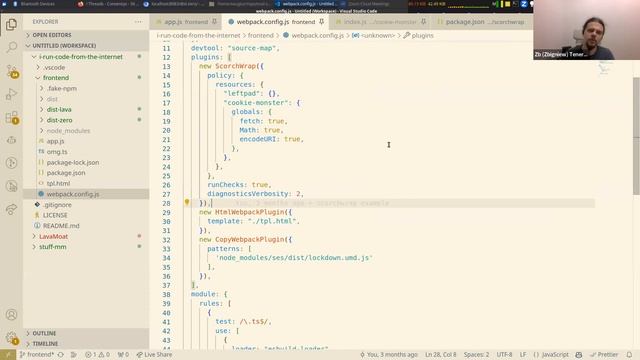Open the Search view in activity bar

(11, 47)
